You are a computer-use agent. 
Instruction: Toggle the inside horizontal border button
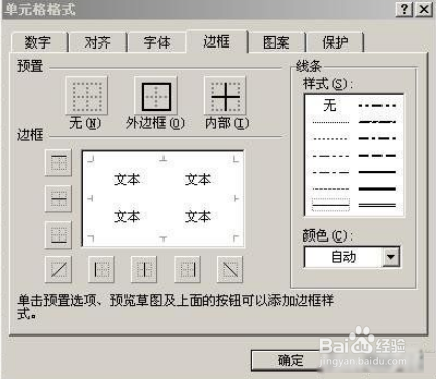tap(58, 199)
